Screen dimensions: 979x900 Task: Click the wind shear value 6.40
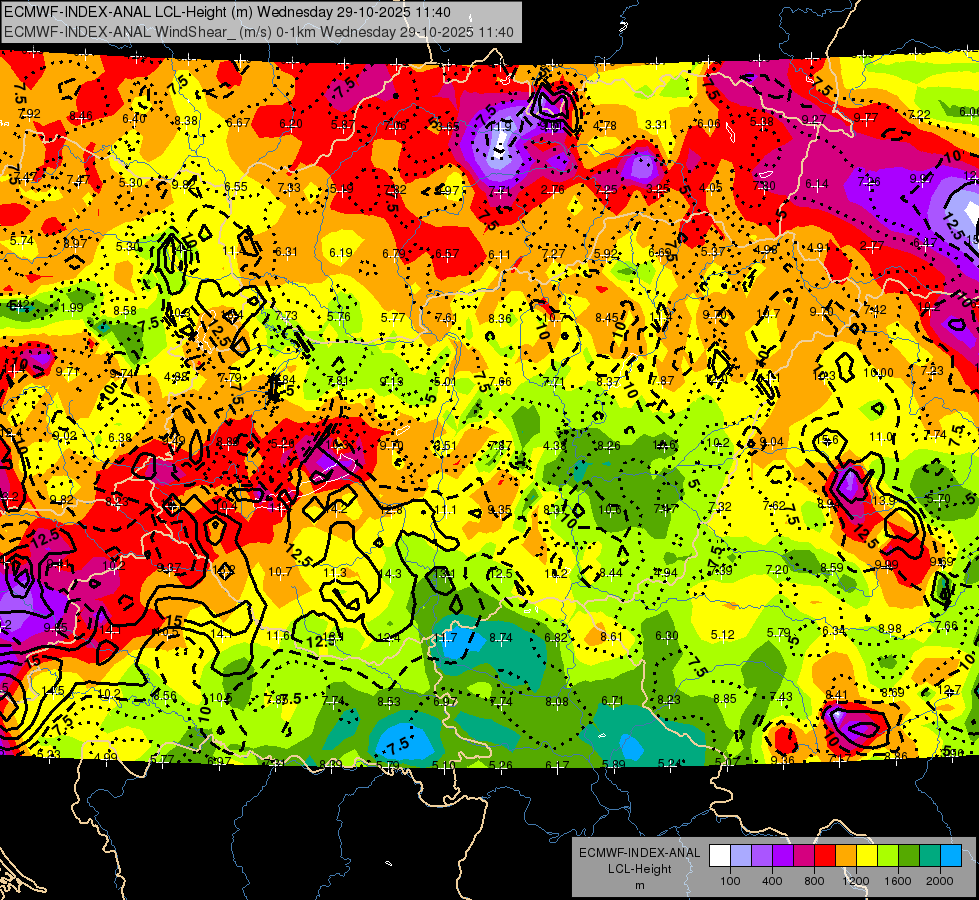point(134,119)
